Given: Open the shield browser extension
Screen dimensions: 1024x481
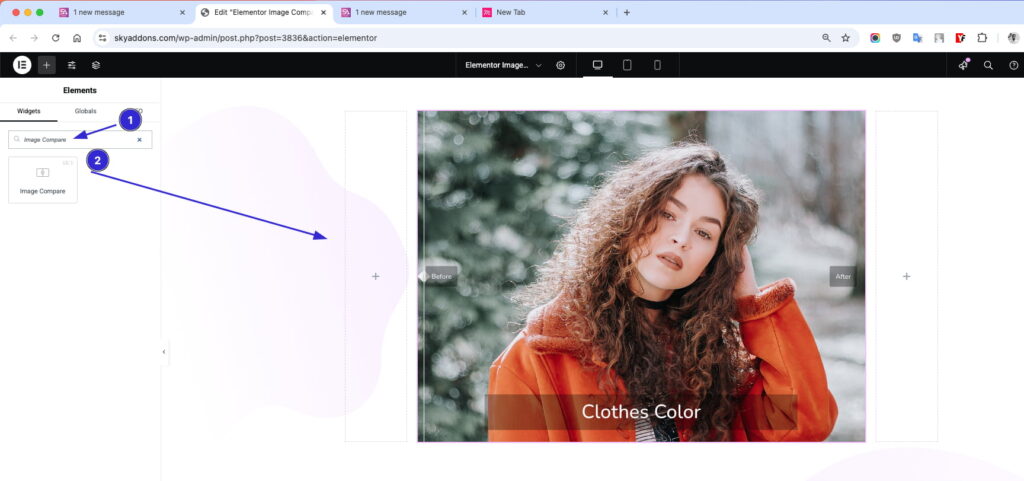Looking at the screenshot, I should point(897,39).
